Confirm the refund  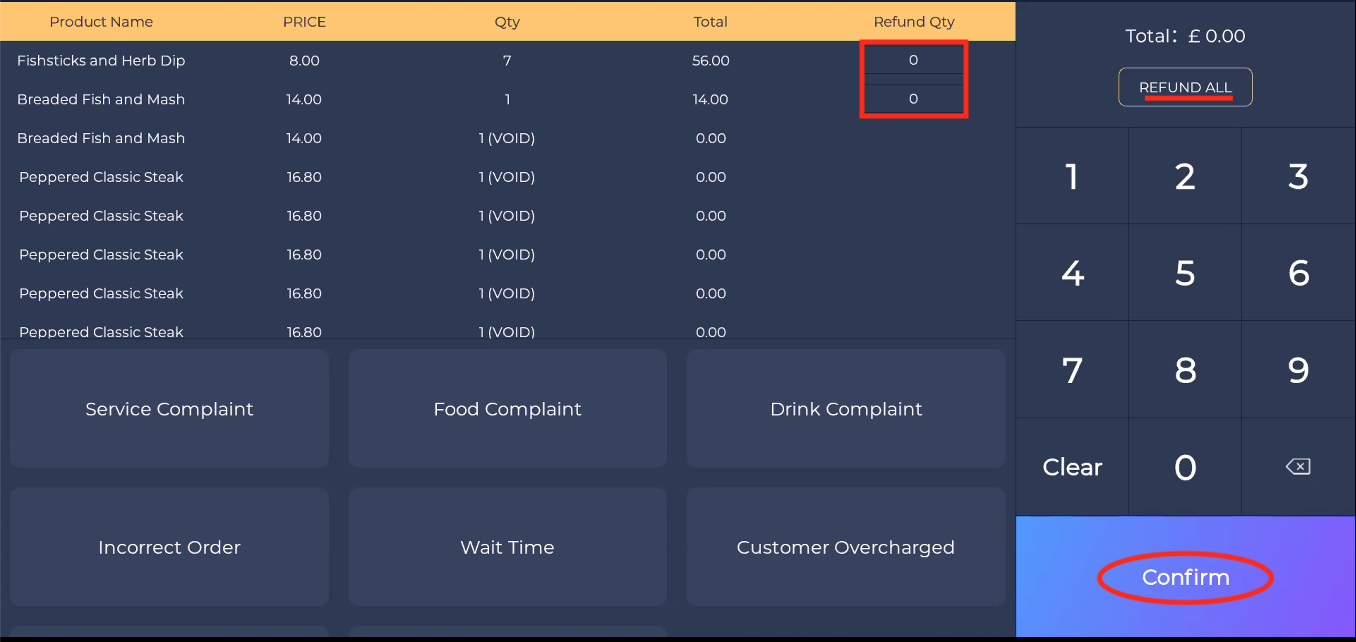click(x=1185, y=577)
